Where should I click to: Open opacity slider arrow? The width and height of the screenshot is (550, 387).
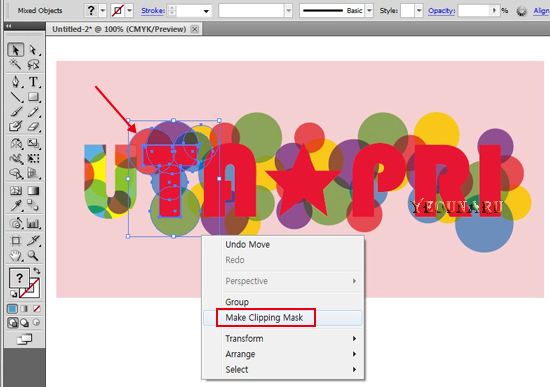[494, 11]
